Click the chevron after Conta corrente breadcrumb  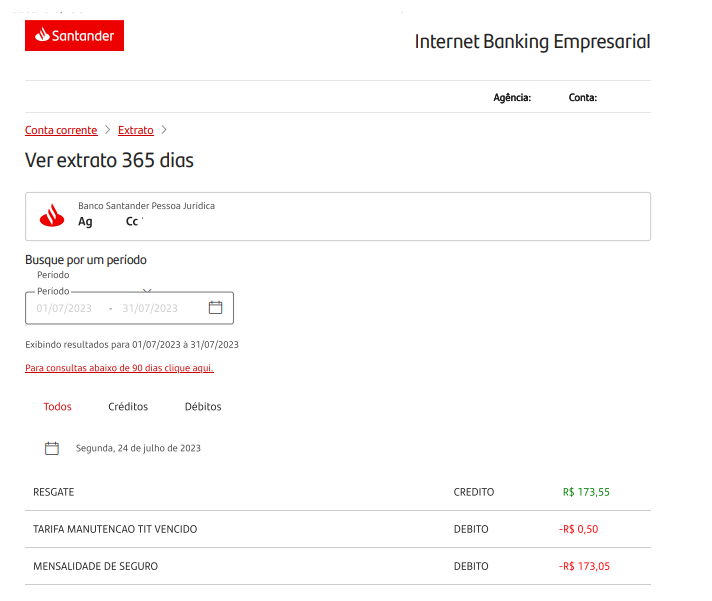coord(108,130)
